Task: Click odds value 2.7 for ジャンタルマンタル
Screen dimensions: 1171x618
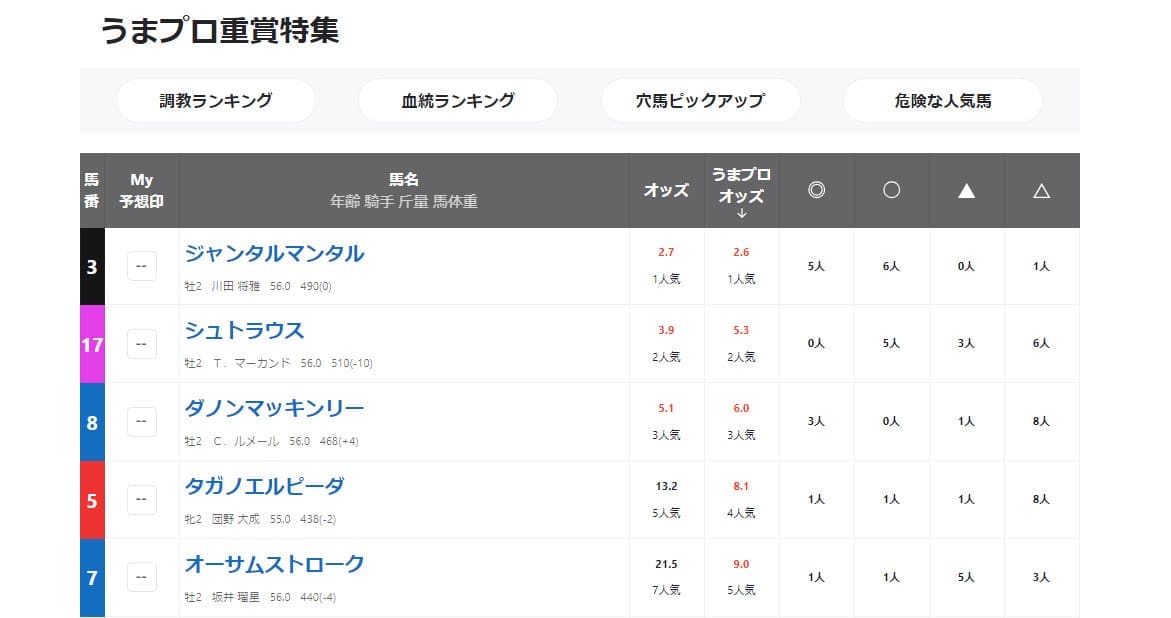Action: (666, 252)
